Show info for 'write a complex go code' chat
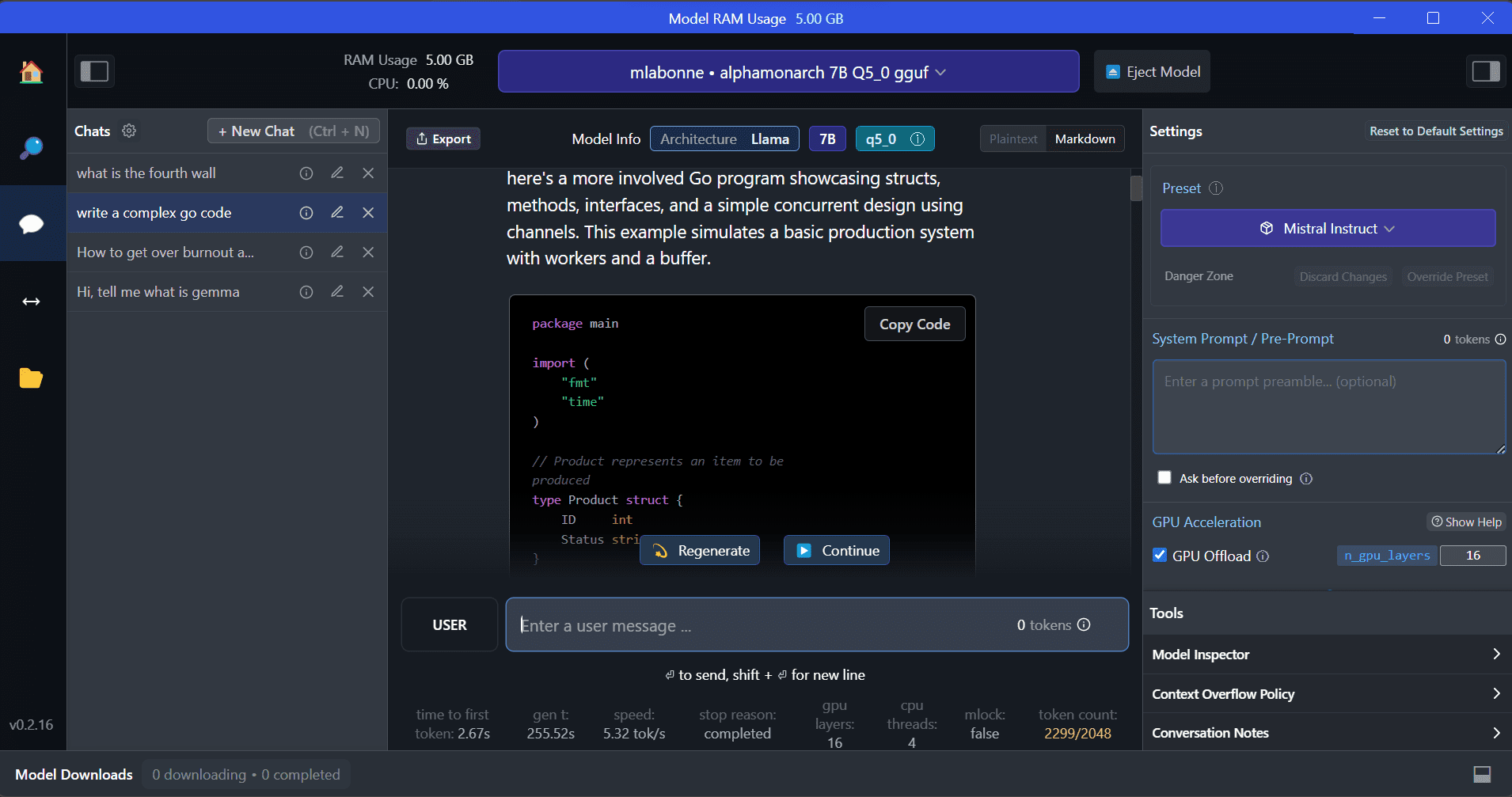1512x797 pixels. 306,213
